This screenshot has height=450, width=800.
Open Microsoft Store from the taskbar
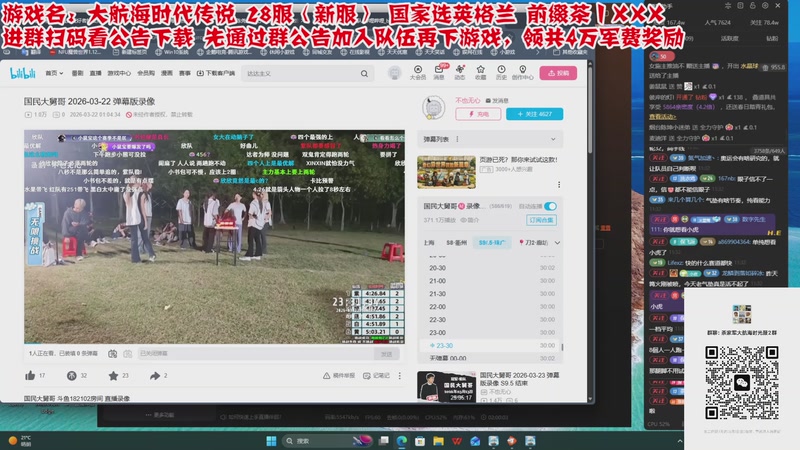tap(420, 441)
